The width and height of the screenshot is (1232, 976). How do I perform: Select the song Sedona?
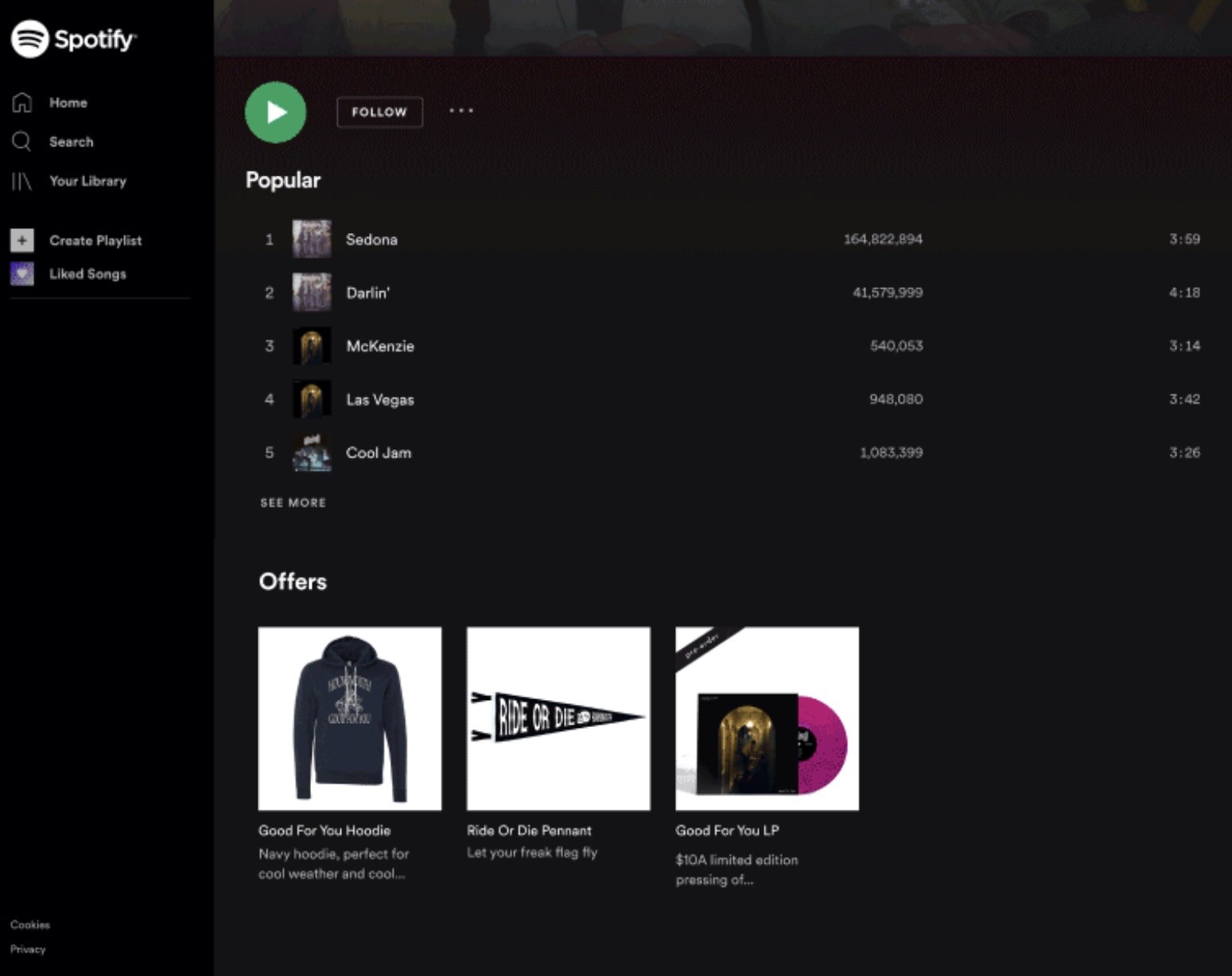pos(372,239)
